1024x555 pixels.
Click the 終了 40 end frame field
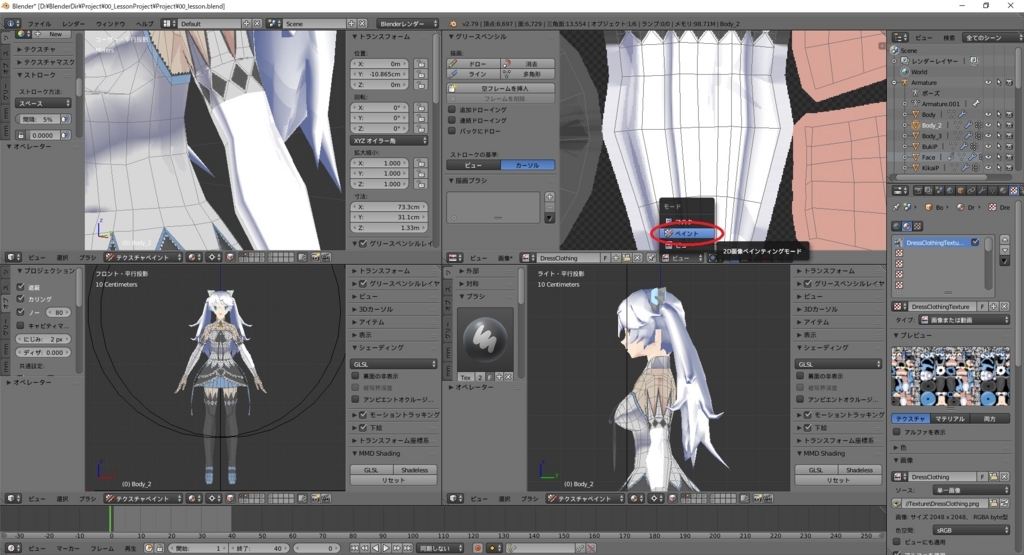pyautogui.click(x=259, y=548)
